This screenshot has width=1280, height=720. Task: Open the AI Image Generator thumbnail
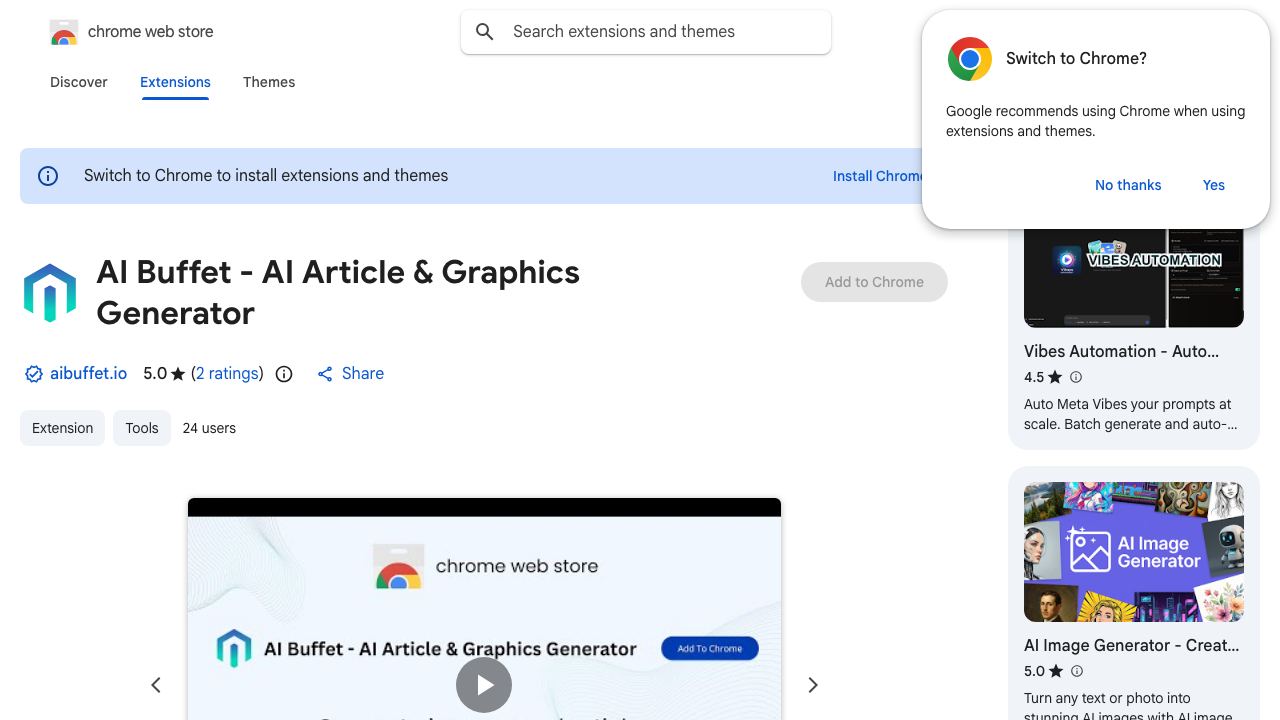[x=1134, y=552]
